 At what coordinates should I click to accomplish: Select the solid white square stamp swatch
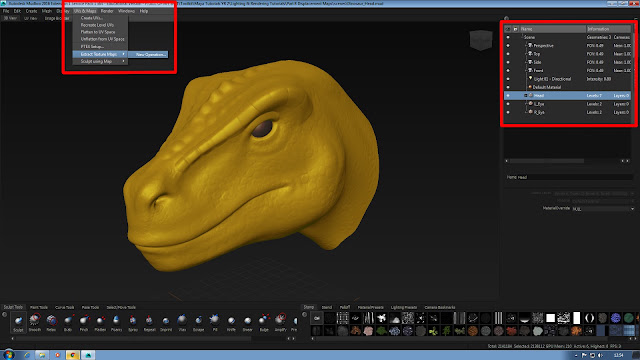551,318
